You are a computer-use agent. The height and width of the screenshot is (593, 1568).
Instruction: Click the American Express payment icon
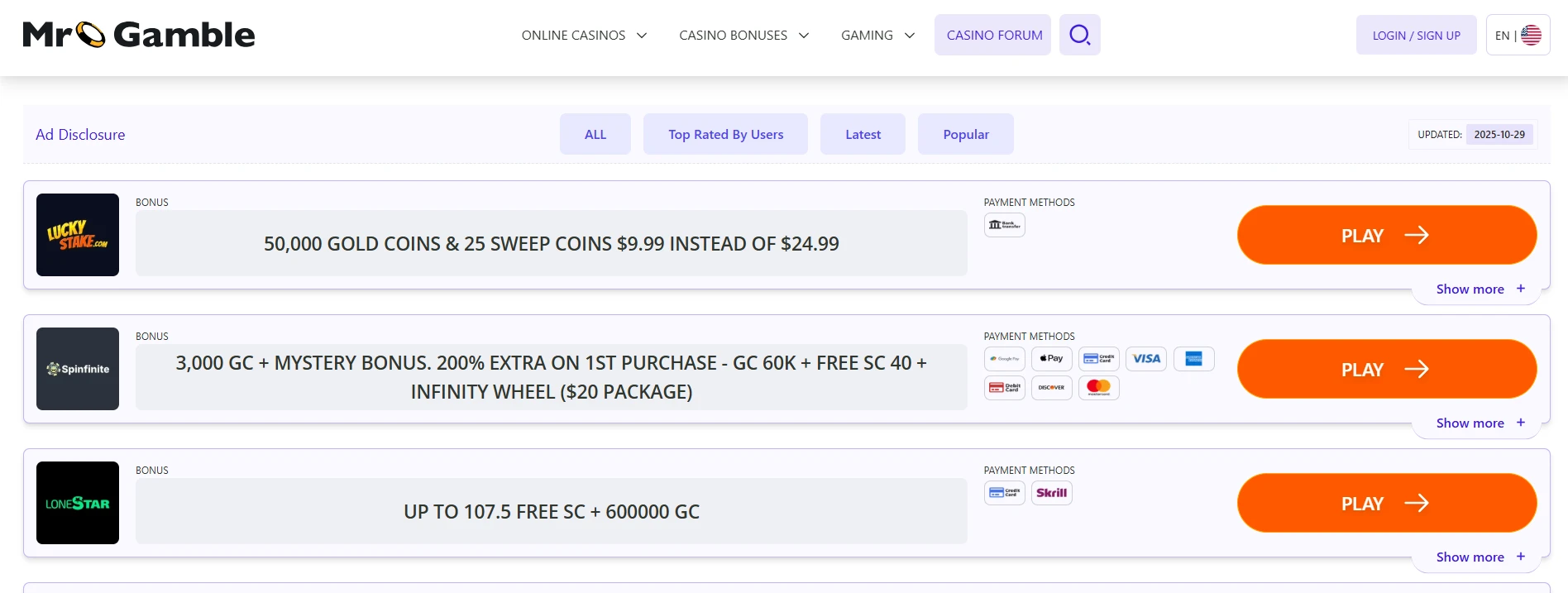[x=1193, y=359]
